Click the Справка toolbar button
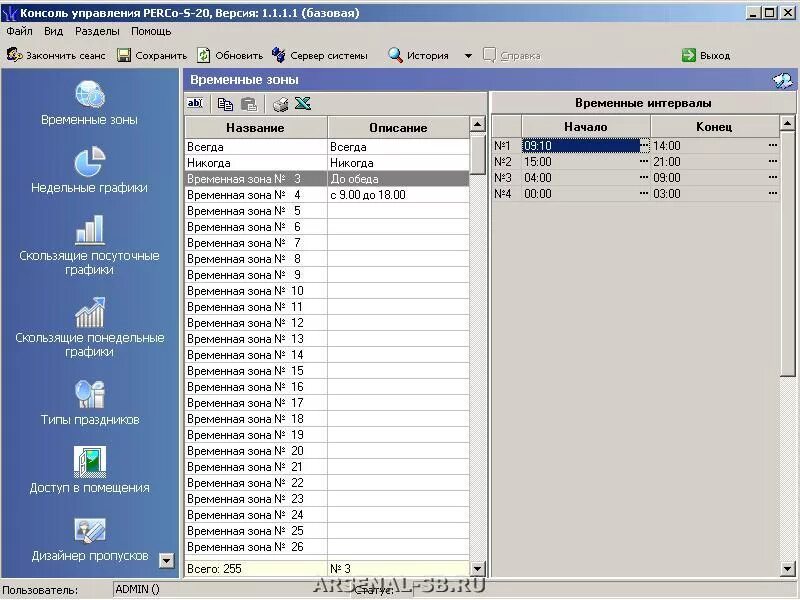800x600 pixels. (x=512, y=55)
